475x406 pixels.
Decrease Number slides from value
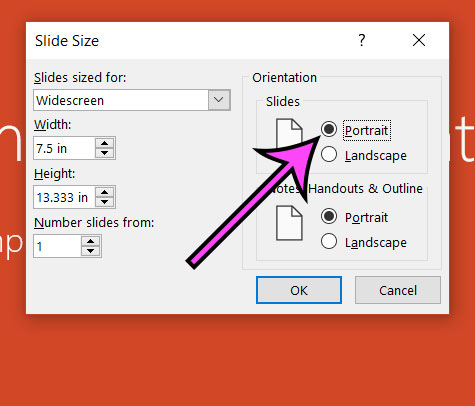pyautogui.click(x=91, y=251)
